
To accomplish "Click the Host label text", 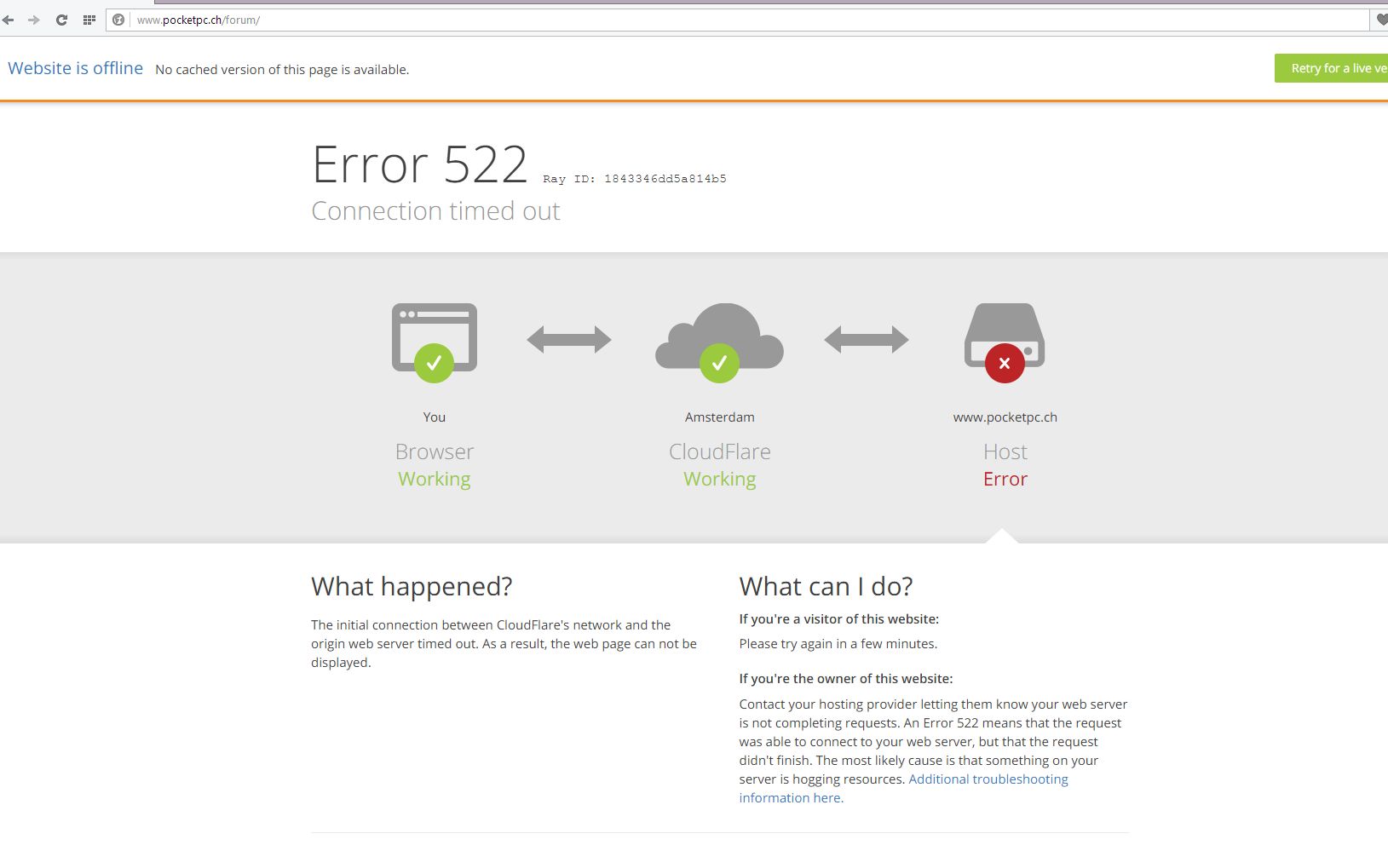I will pyautogui.click(x=1005, y=451).
